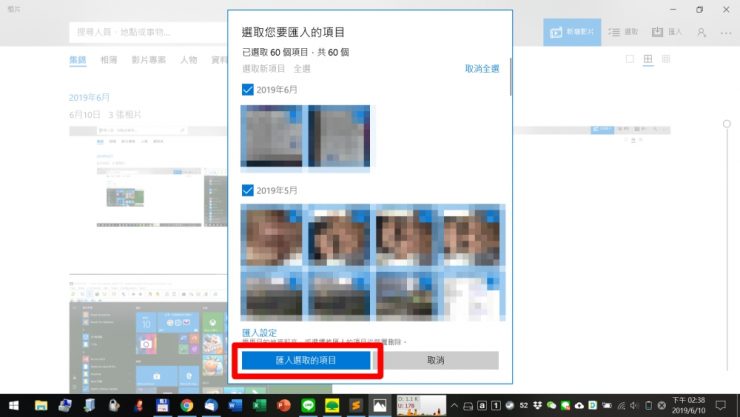
Task: Click the 新增影片 button in the toolbar
Action: coord(572,32)
